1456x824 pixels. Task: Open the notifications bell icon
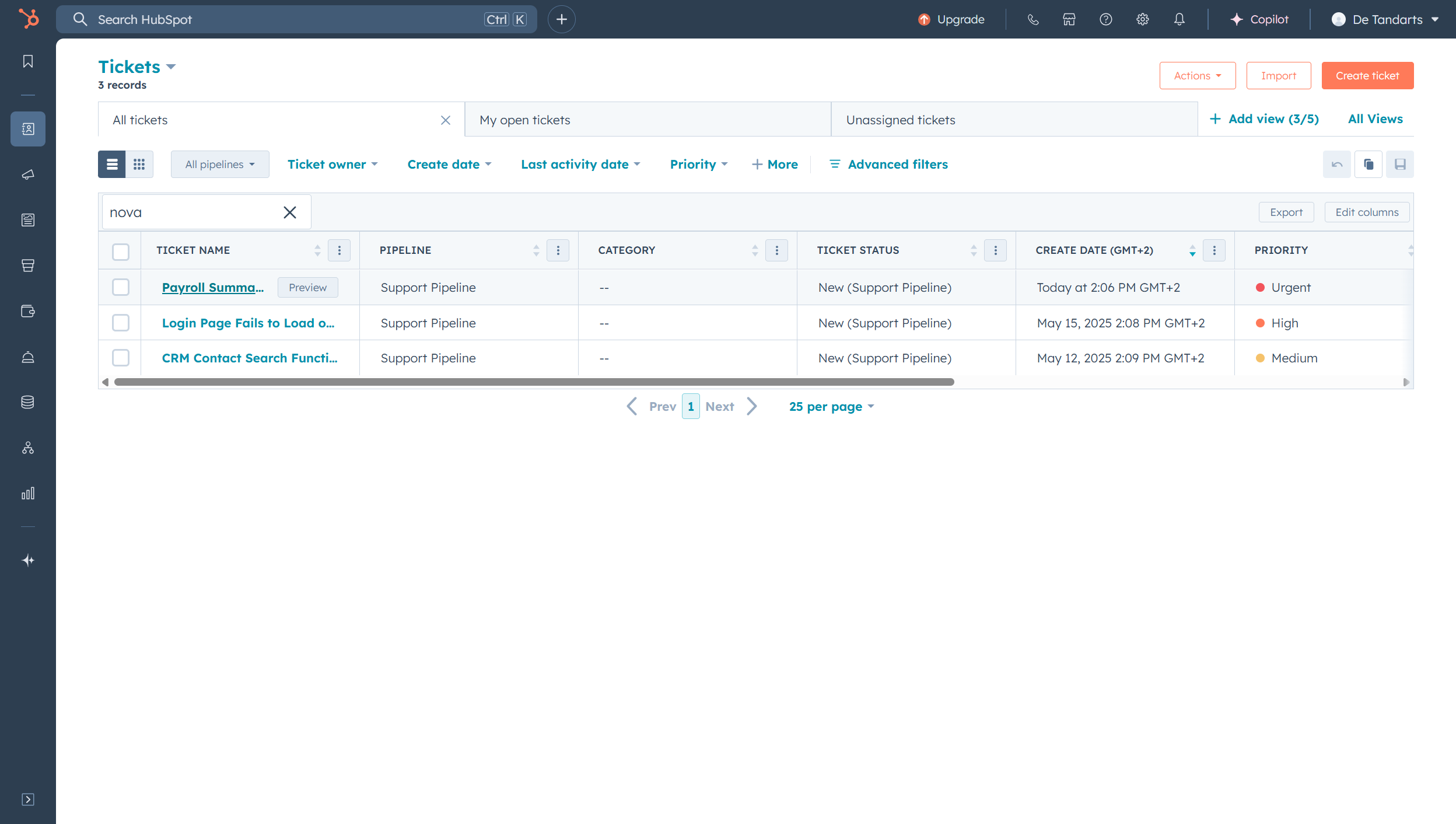click(1179, 19)
